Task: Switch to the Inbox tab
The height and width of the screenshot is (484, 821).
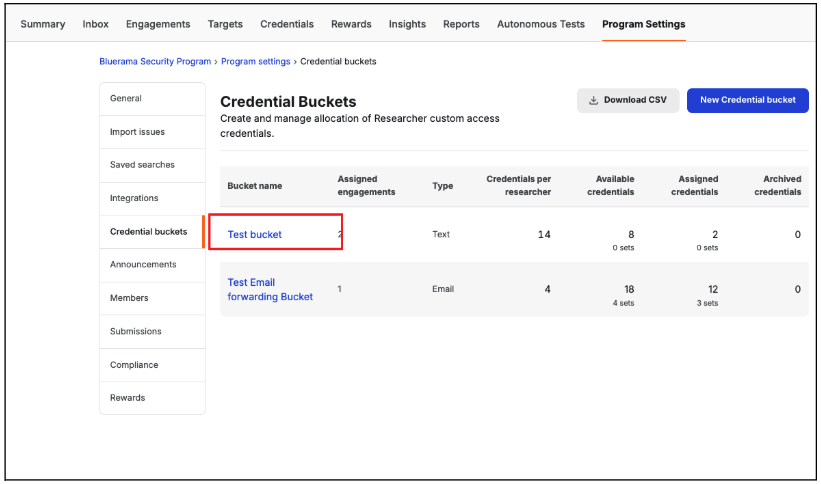Action: (x=95, y=24)
